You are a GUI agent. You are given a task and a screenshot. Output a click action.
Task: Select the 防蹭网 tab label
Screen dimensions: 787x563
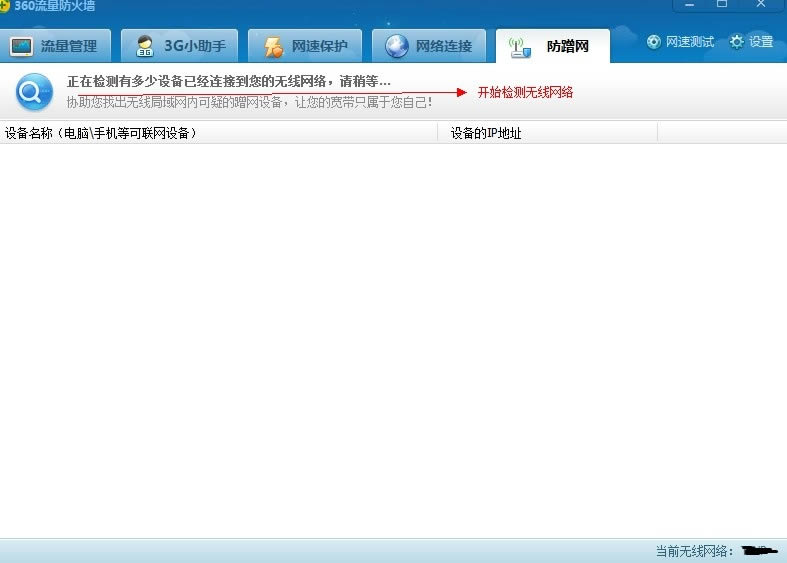[568, 46]
